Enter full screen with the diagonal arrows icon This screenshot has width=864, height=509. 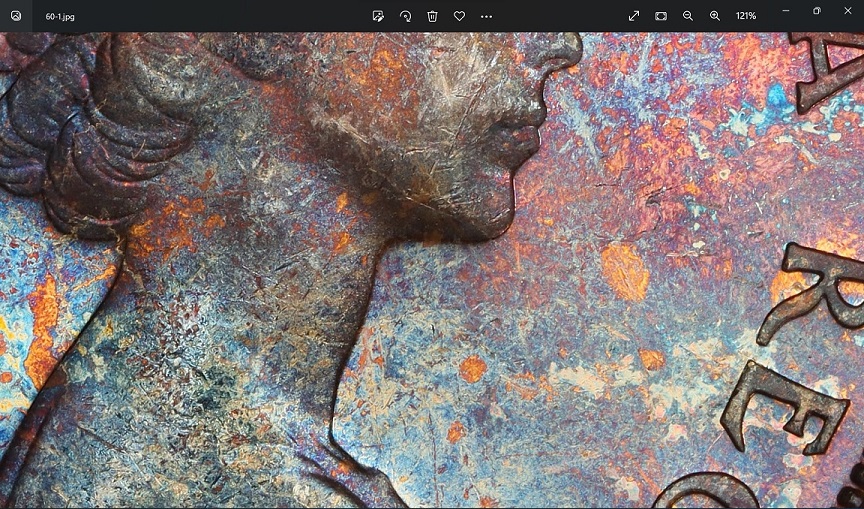pos(634,16)
